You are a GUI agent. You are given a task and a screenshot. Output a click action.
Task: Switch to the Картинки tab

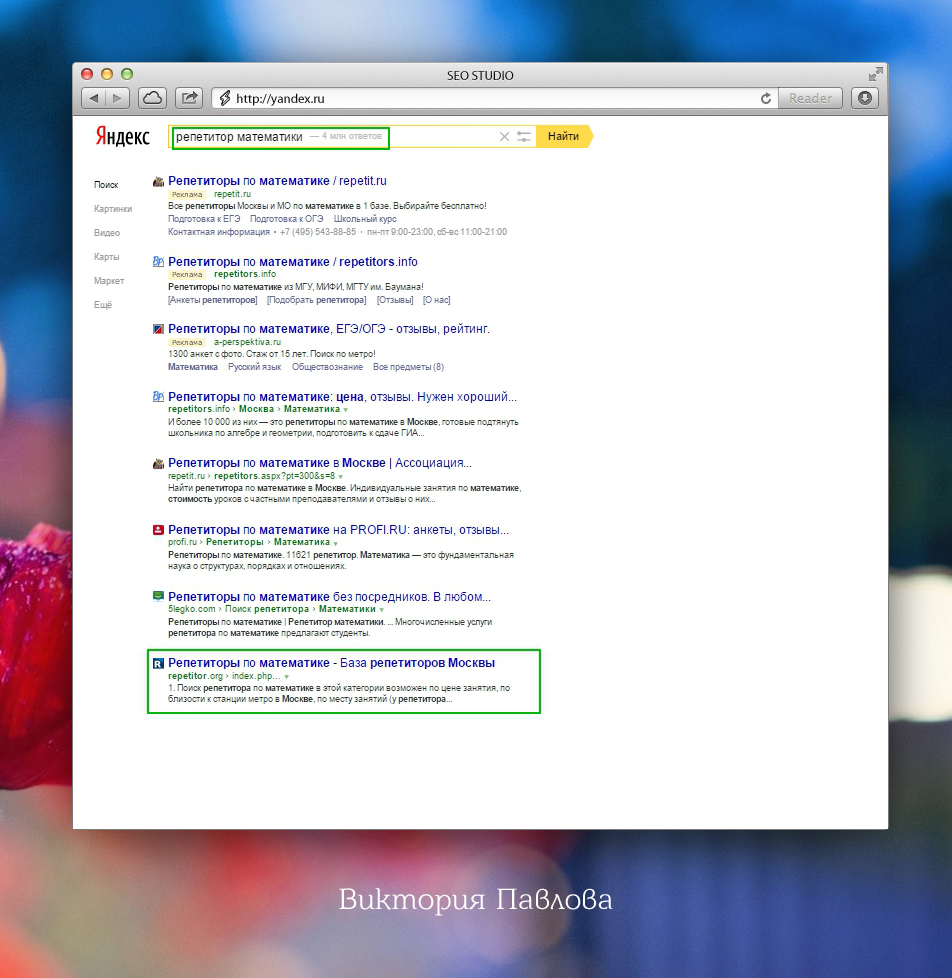pos(113,208)
